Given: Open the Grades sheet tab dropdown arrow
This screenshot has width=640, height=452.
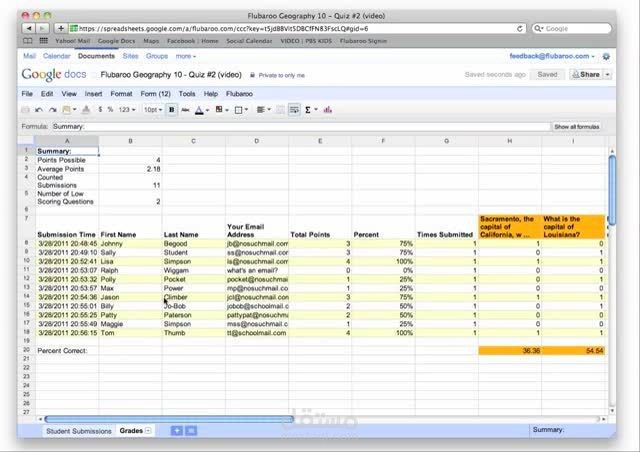Looking at the screenshot, I should coord(148,430).
